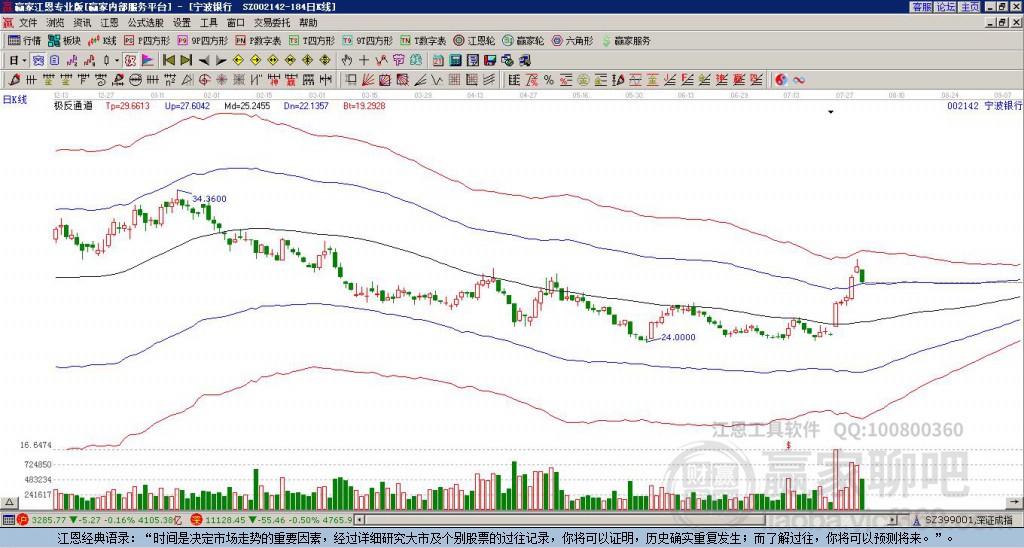
Task: Click the 论坛 button in title bar
Action: pos(946,7)
